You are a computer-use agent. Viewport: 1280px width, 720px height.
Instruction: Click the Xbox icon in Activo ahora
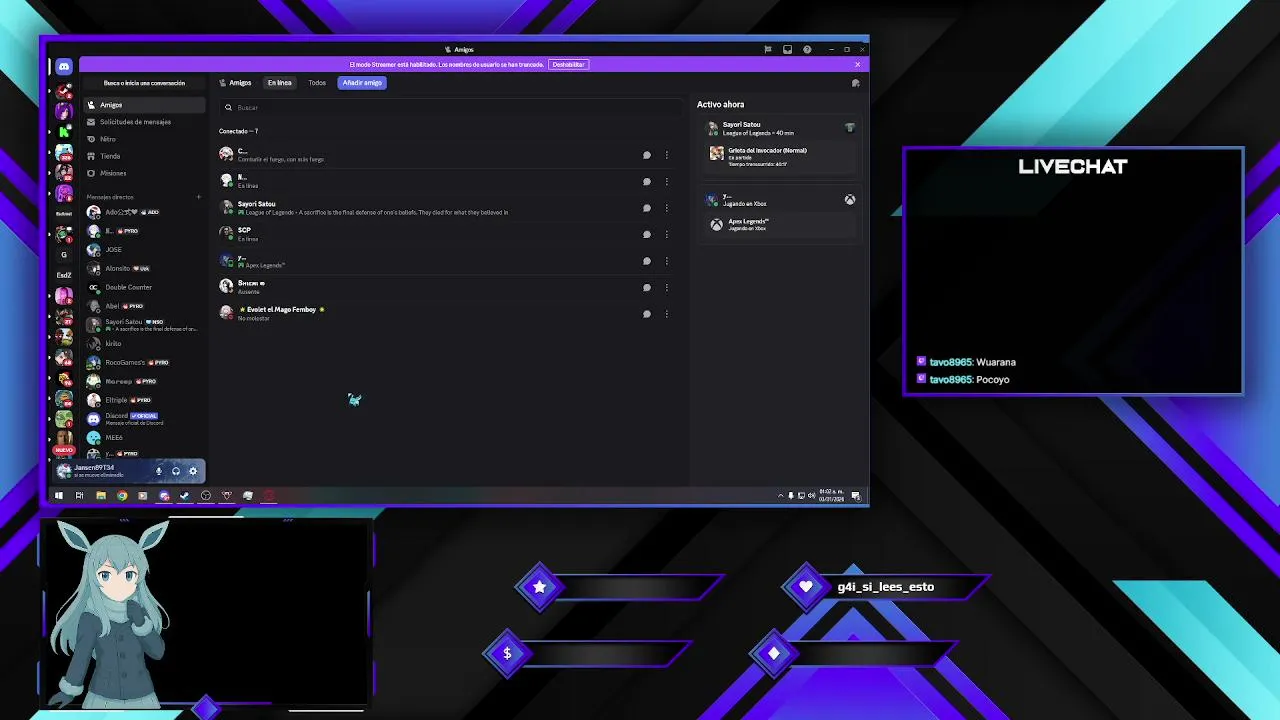849,199
